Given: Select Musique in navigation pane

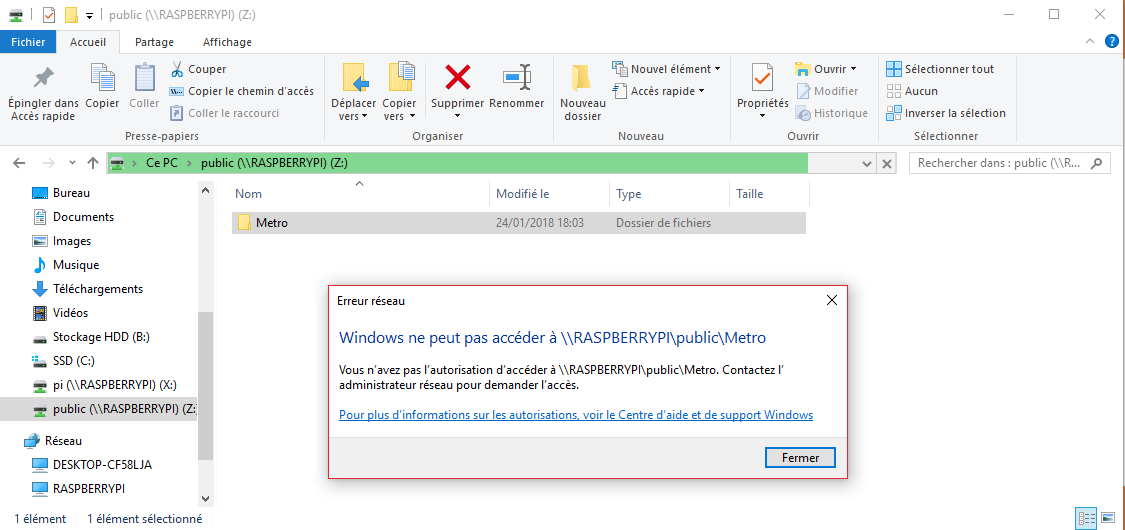Looking at the screenshot, I should (76, 265).
